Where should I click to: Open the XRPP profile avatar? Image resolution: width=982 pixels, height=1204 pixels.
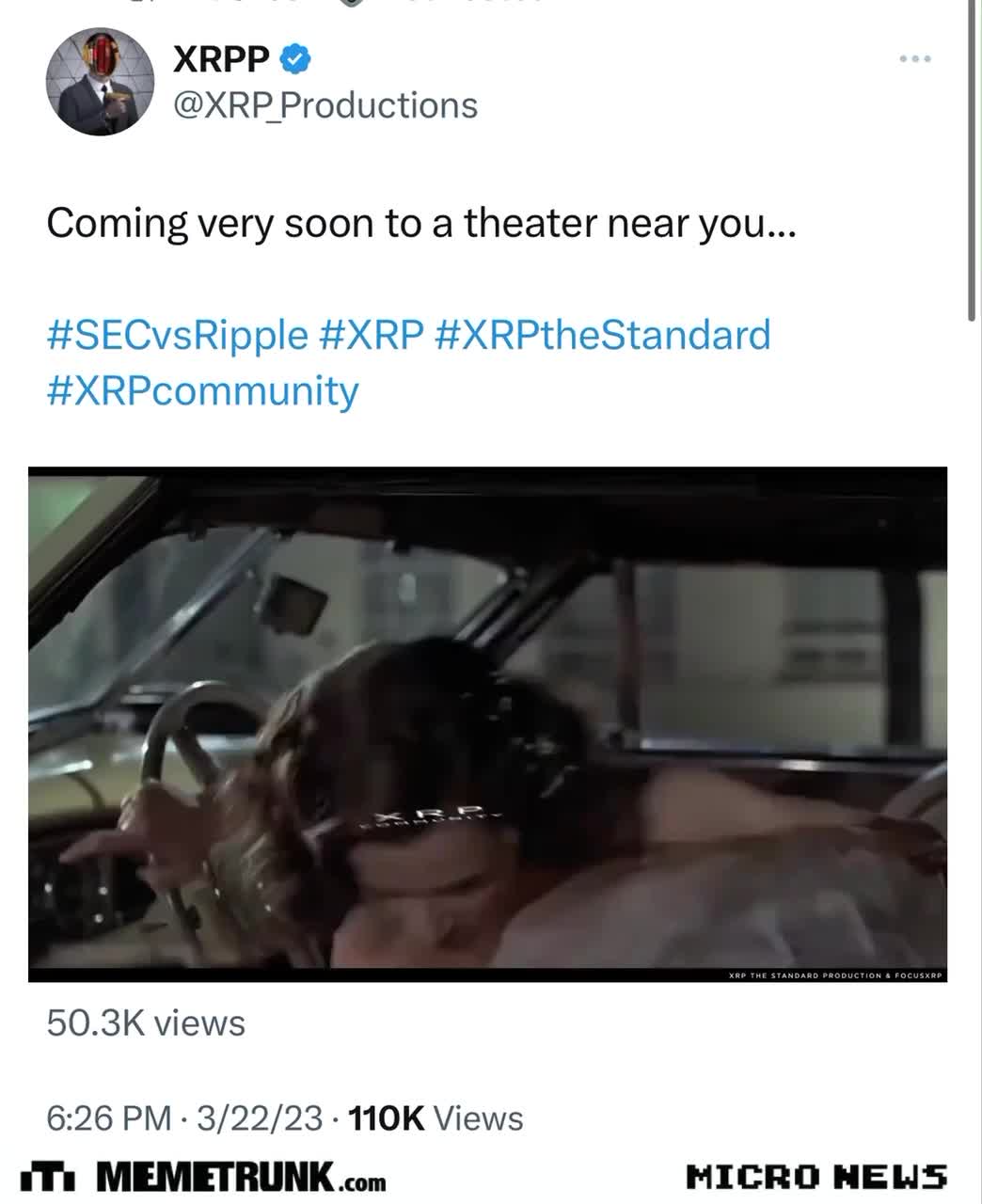[101, 81]
